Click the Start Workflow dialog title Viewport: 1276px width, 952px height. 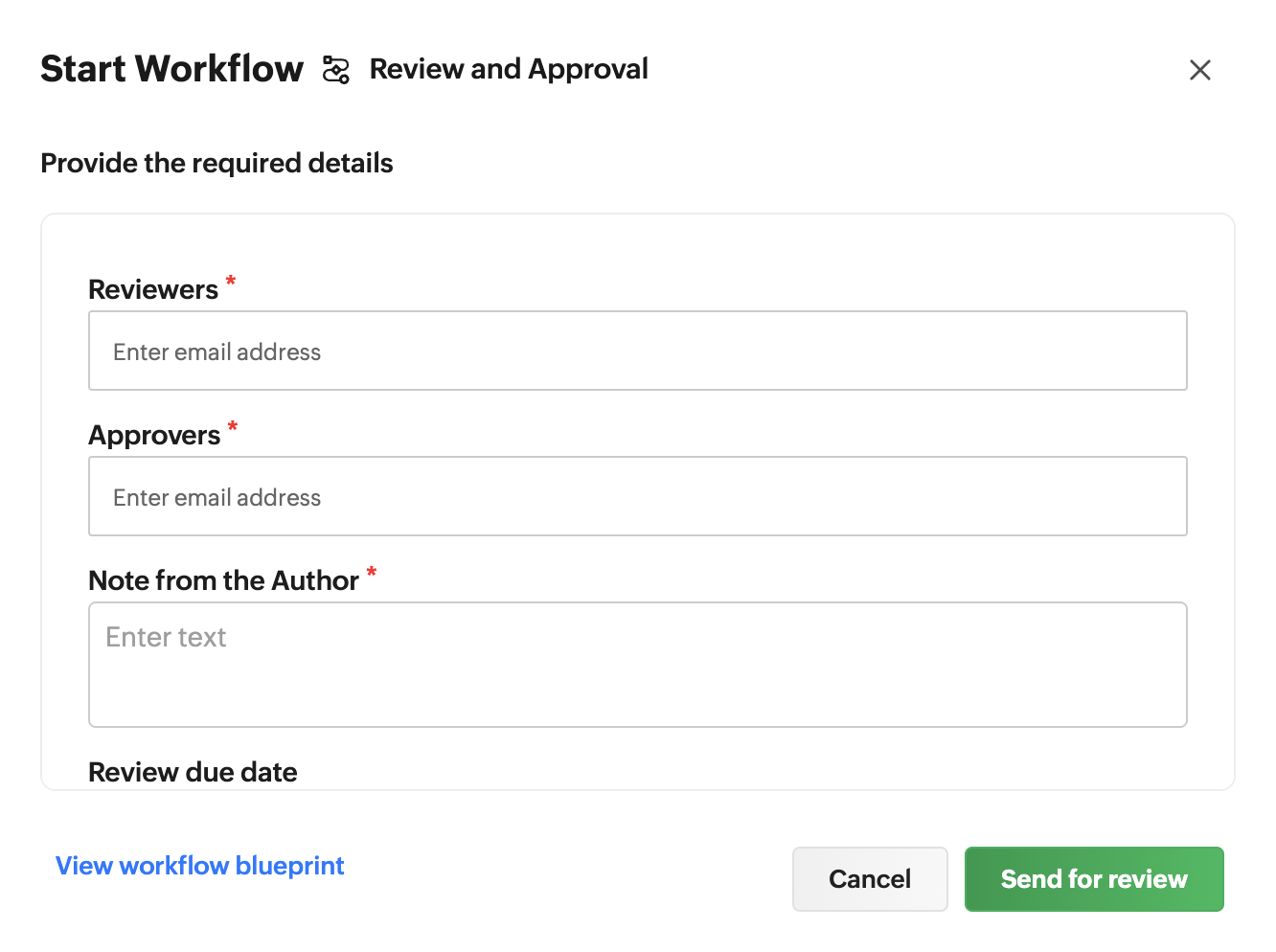pyautogui.click(x=171, y=69)
